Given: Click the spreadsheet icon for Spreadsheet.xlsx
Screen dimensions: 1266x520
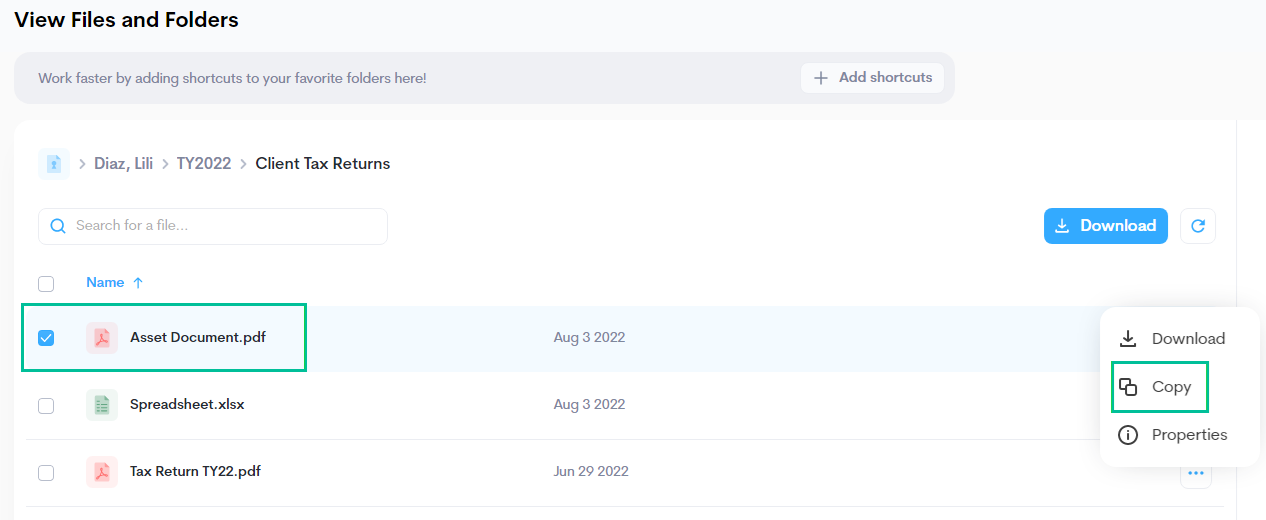Looking at the screenshot, I should click(102, 405).
